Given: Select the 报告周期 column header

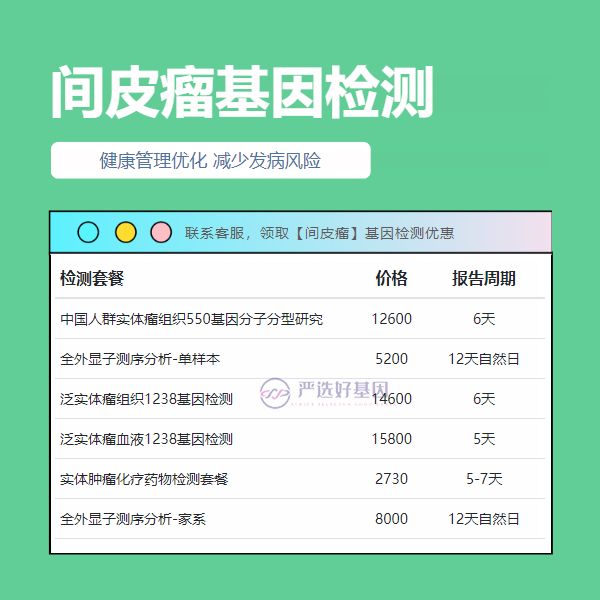Looking at the screenshot, I should pos(484,278).
